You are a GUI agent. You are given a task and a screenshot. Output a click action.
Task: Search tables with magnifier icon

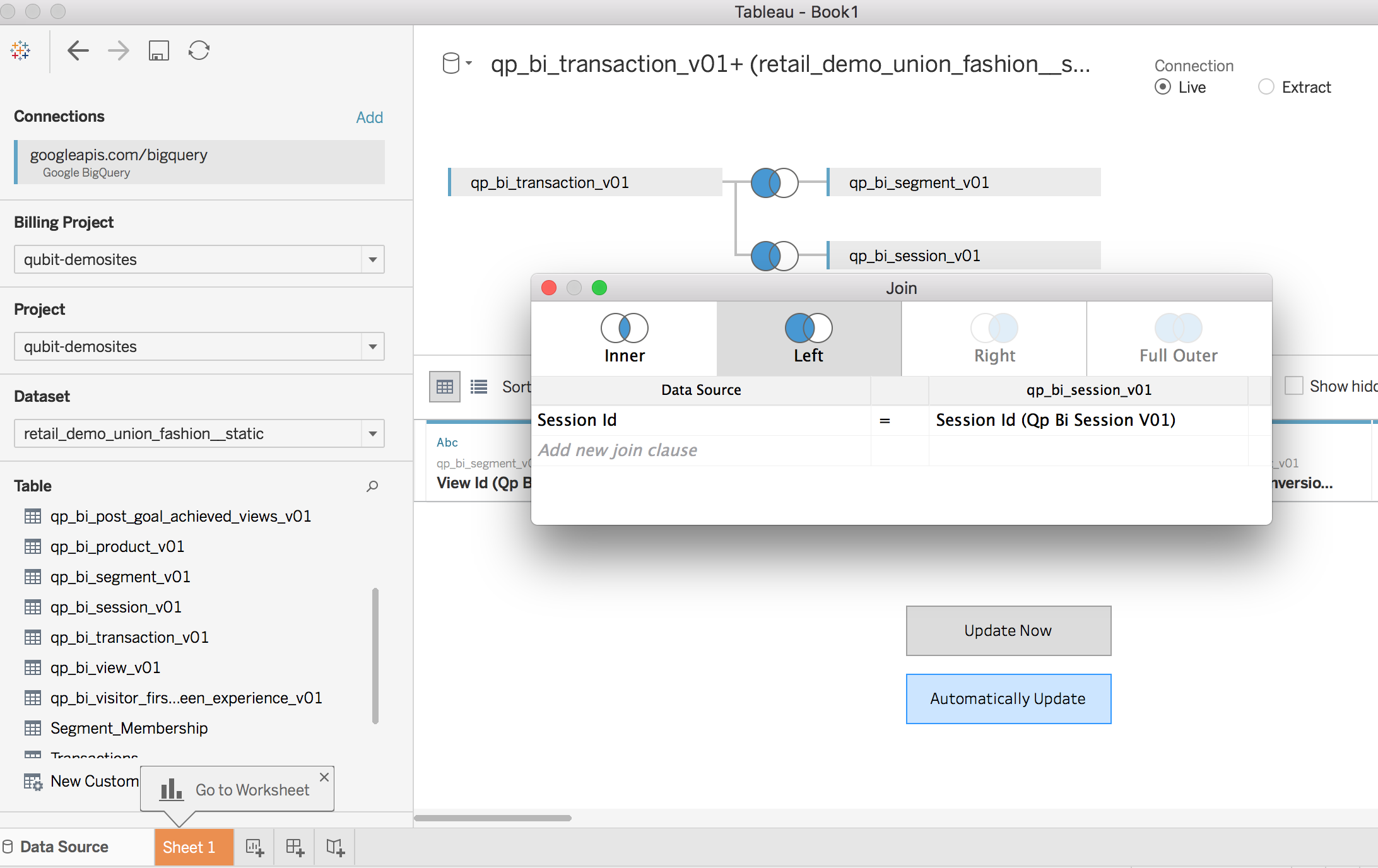pyautogui.click(x=372, y=486)
